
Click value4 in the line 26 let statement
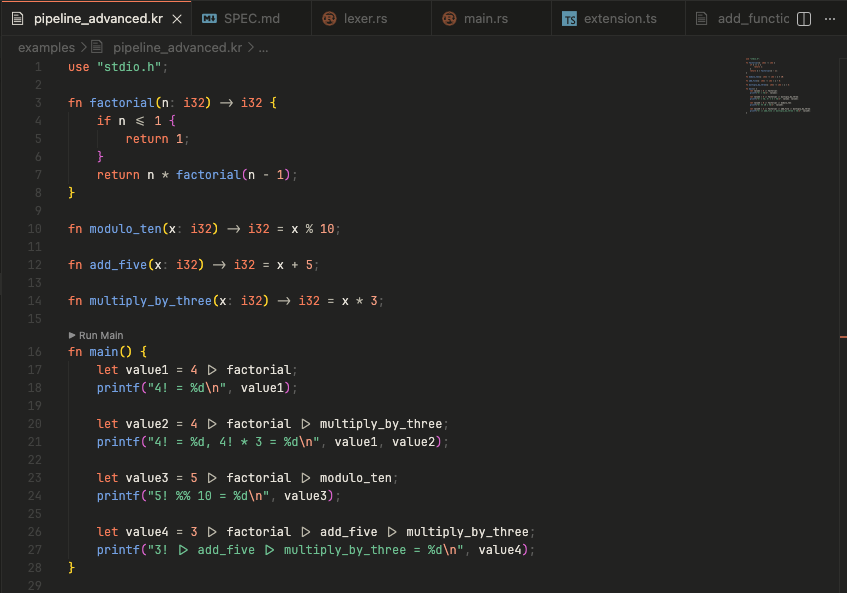[147, 532]
